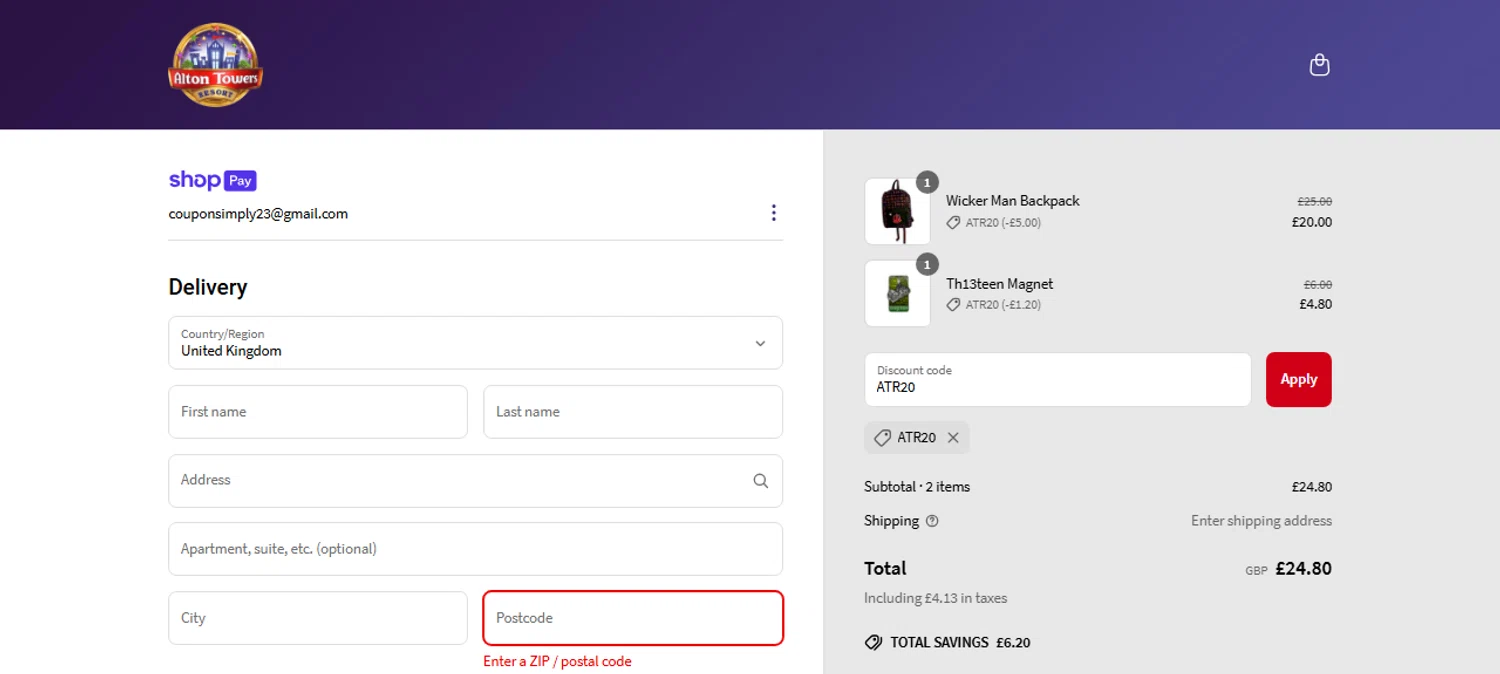
Task: Click the total savings tag icon
Action: (x=873, y=643)
